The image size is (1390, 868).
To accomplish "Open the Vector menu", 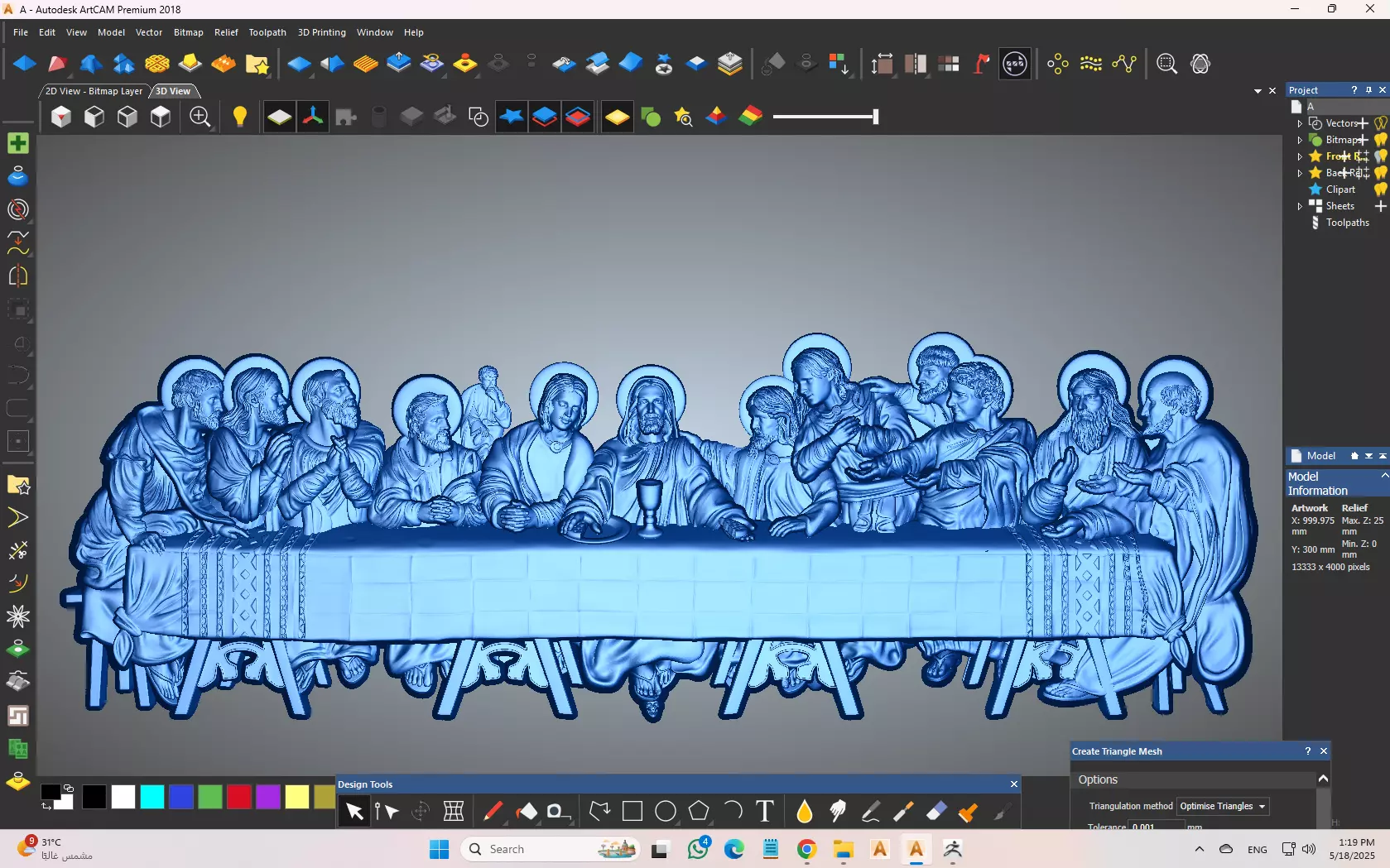I will point(149,32).
